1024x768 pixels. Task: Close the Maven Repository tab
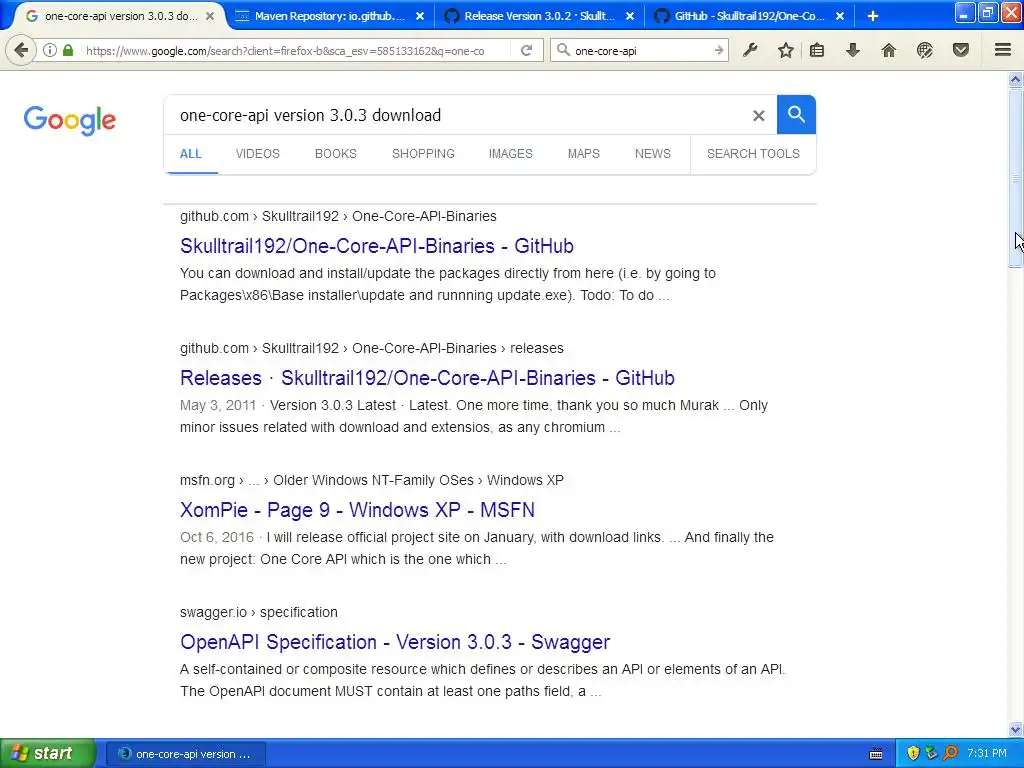point(420,16)
